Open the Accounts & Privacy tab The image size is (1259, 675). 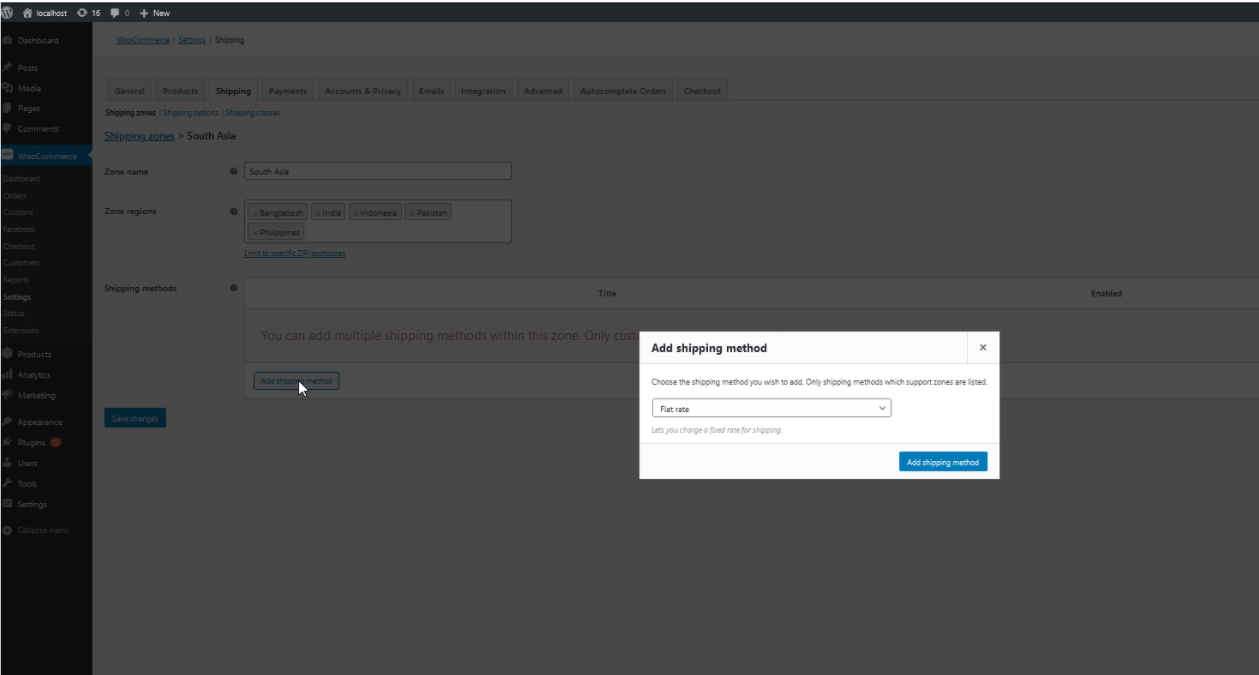coord(363,91)
